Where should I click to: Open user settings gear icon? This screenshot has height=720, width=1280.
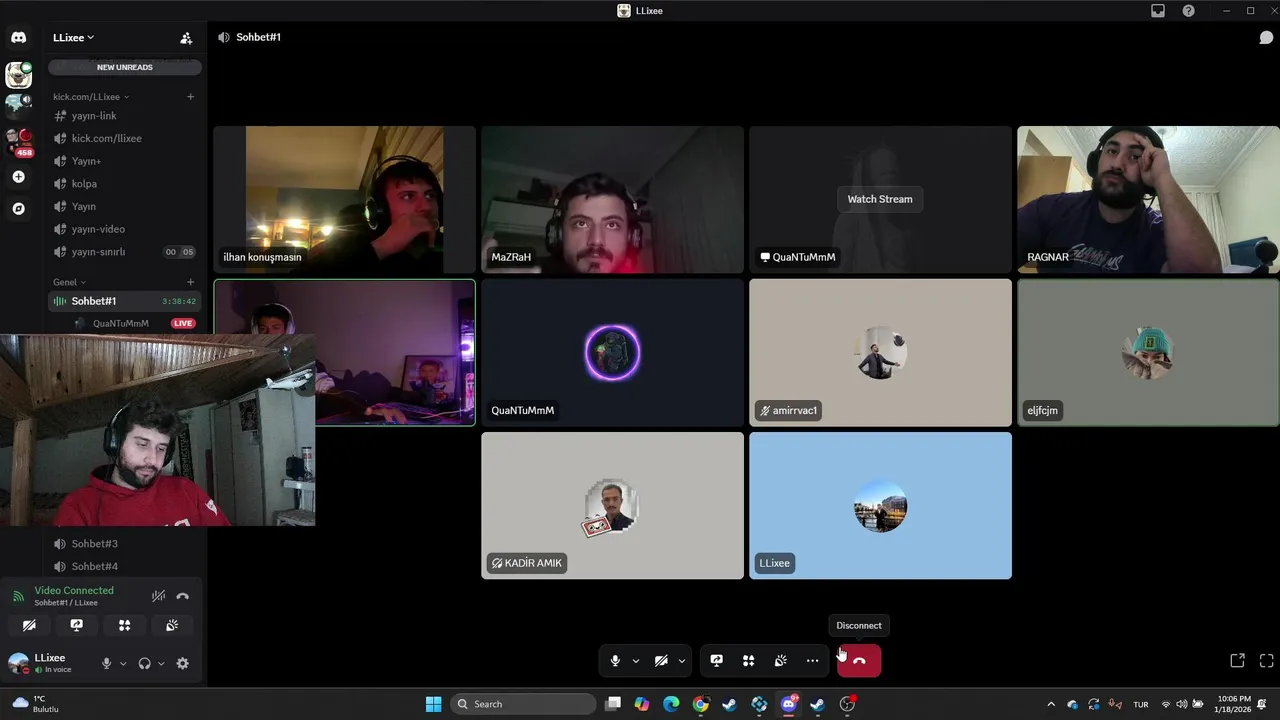click(182, 663)
